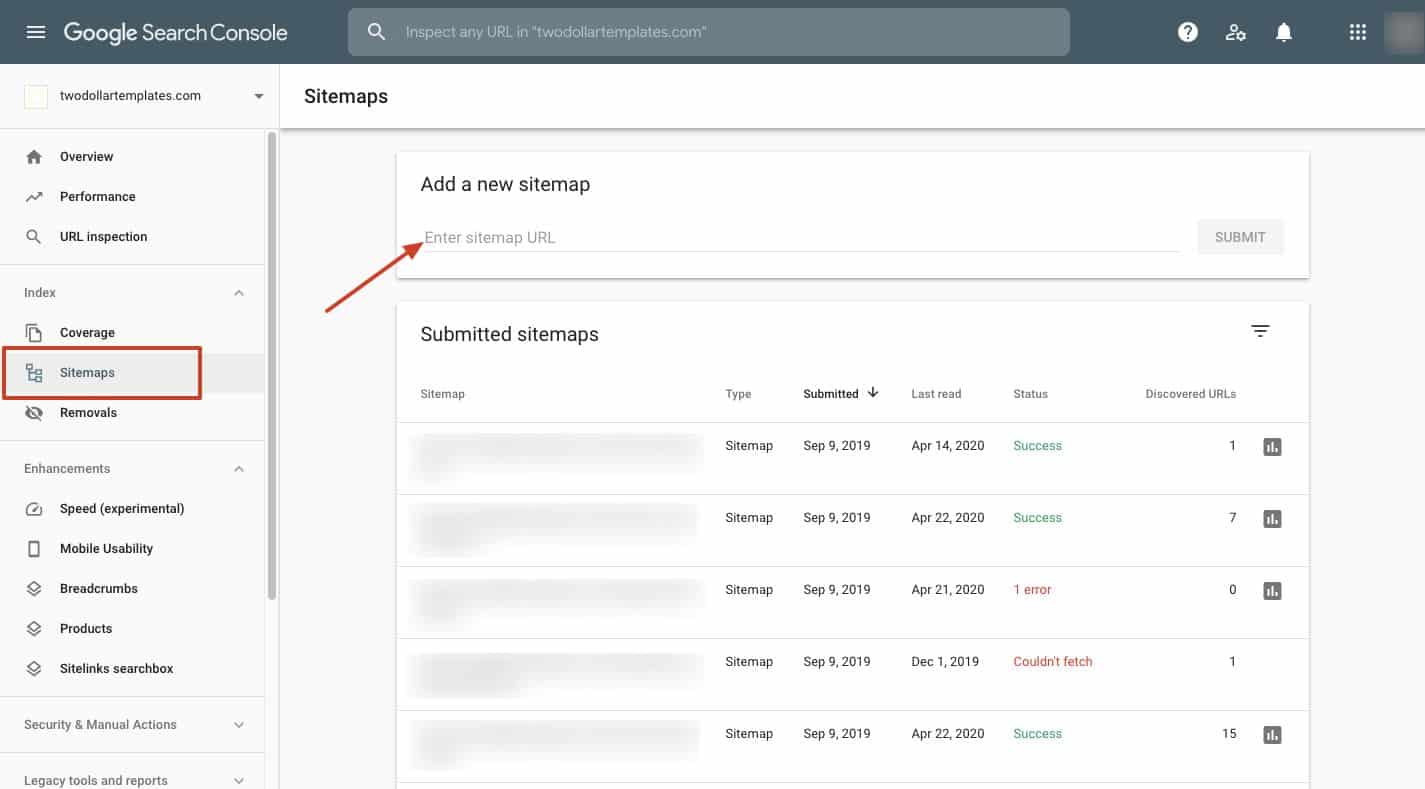The height and width of the screenshot is (789, 1425).
Task: Expand Security & Manual Actions section
Action: click(x=238, y=725)
